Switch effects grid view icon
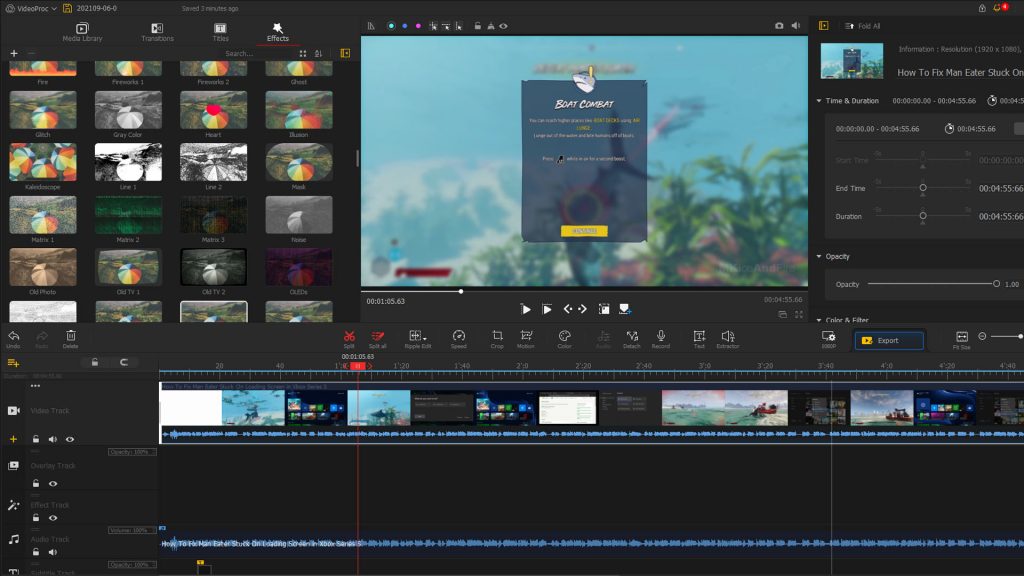 (x=302, y=54)
